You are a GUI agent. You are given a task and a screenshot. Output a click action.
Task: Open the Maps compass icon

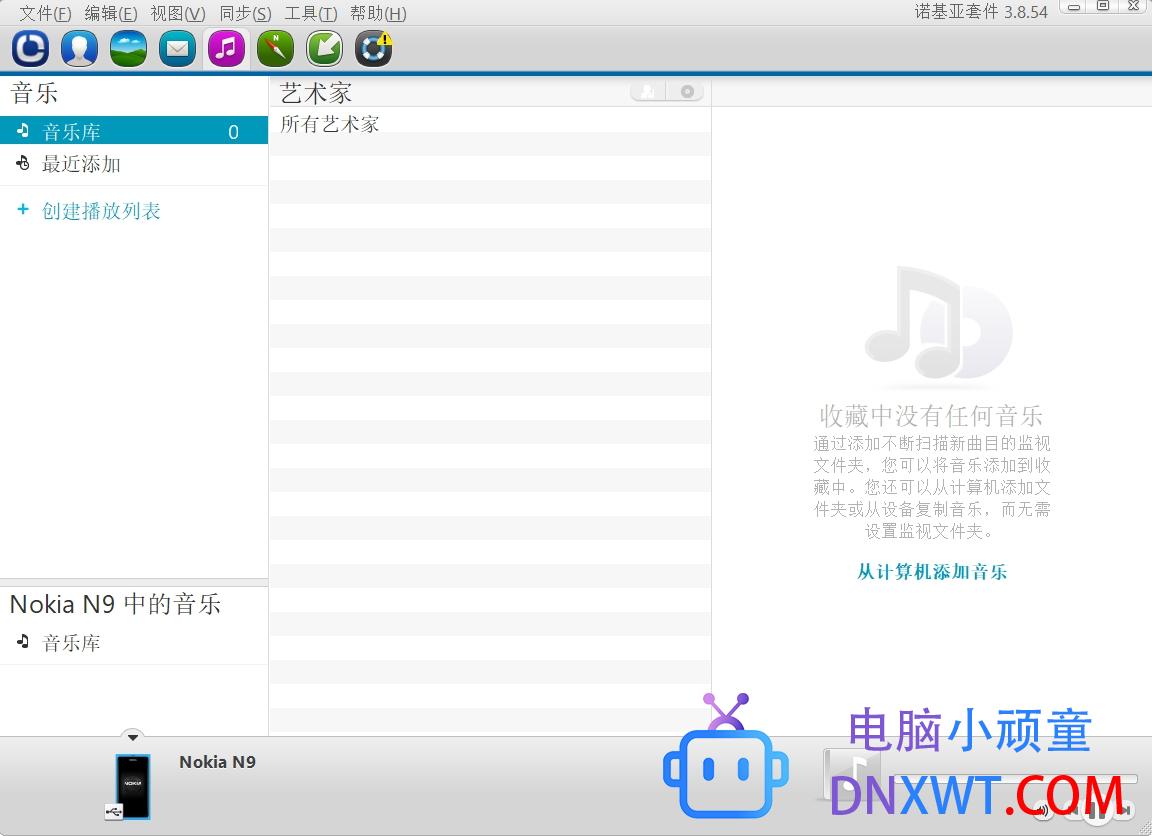coord(276,48)
